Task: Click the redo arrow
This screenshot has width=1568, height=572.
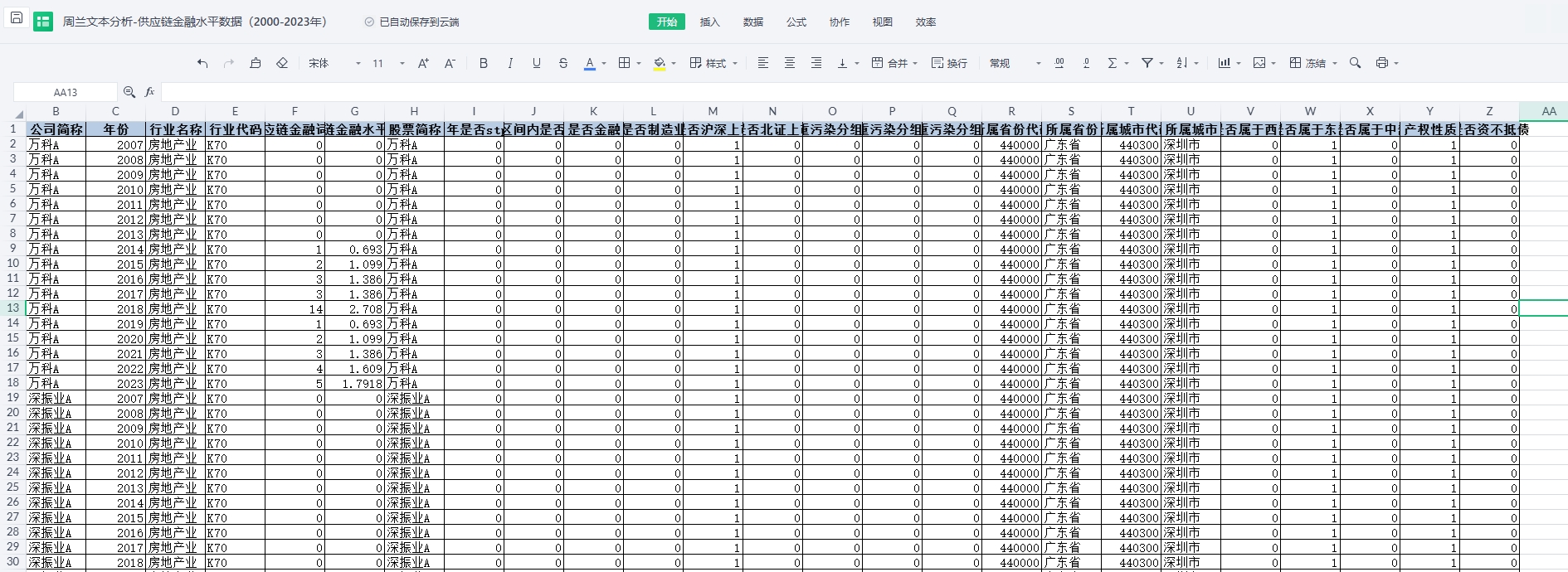Action: (229, 63)
